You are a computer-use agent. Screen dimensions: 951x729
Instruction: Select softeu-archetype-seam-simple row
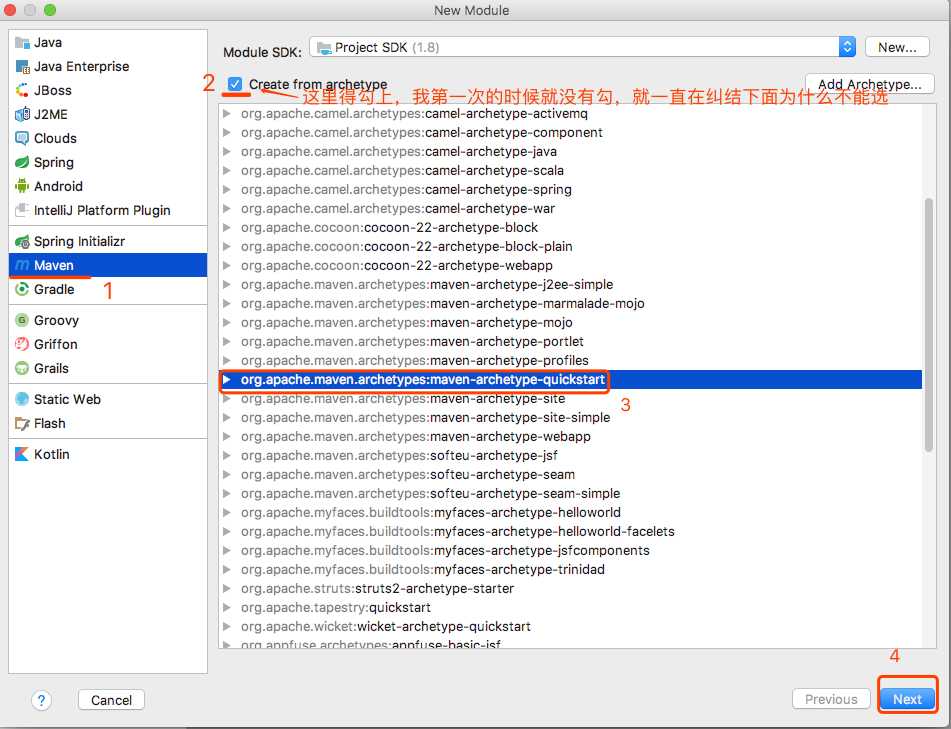click(x=570, y=494)
